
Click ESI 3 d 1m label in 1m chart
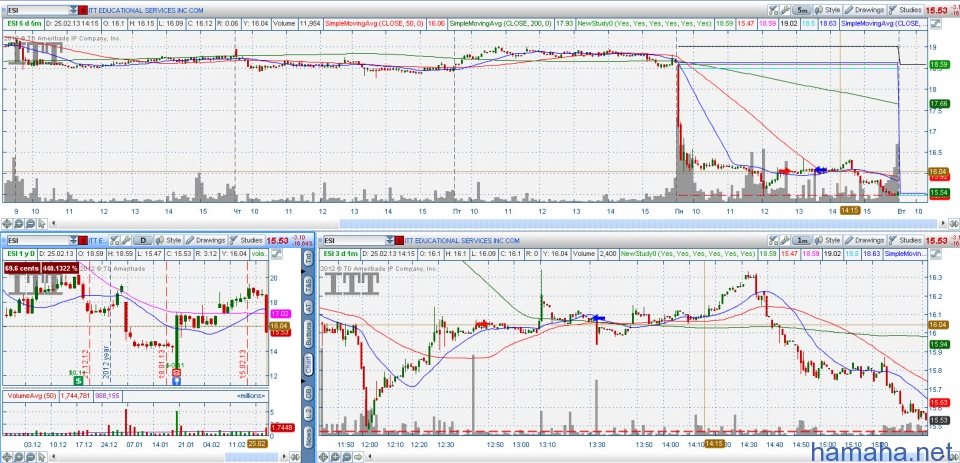coord(342,254)
